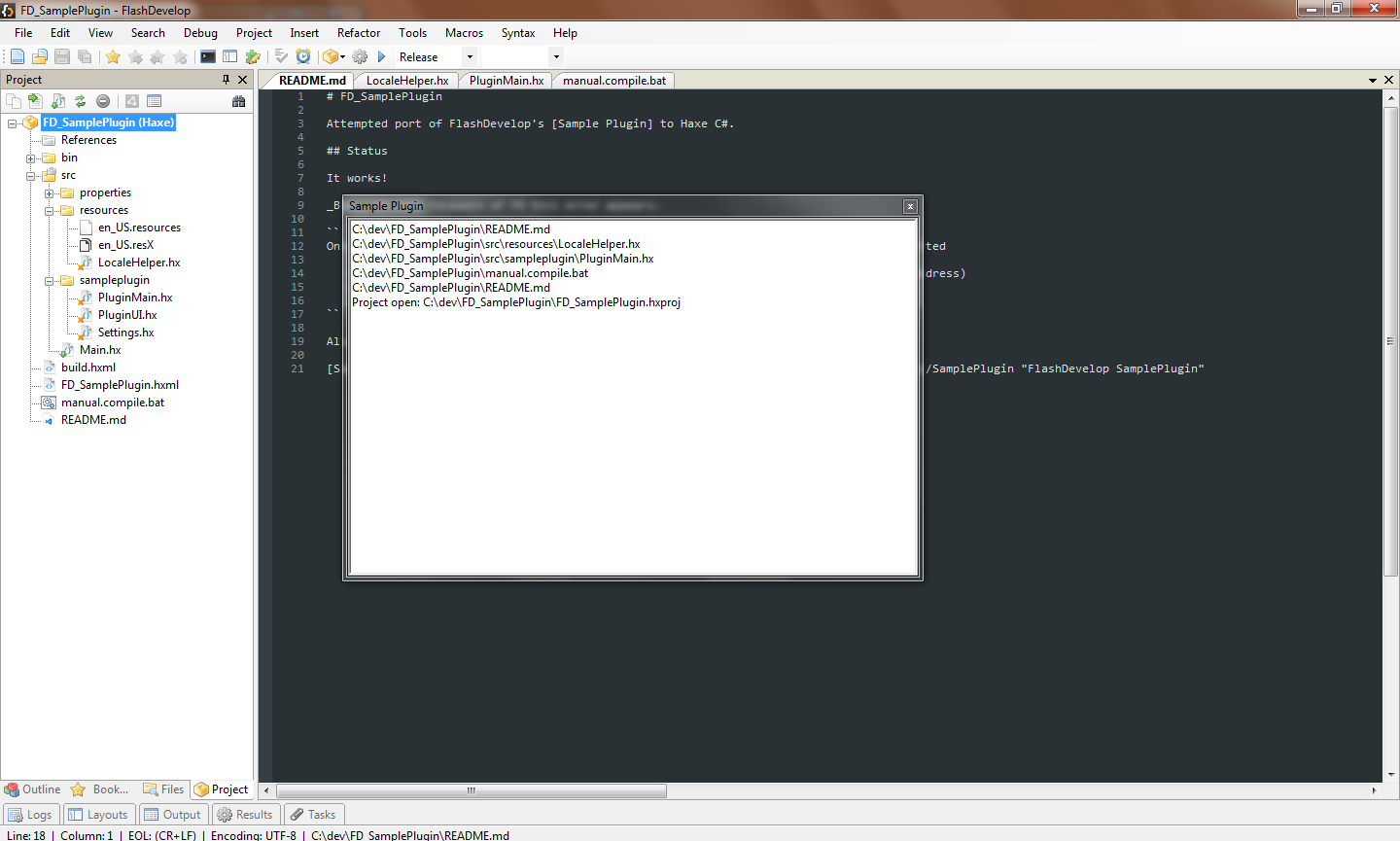Open the command prompt toolbar icon
This screenshot has height=841, width=1400.
click(208, 56)
